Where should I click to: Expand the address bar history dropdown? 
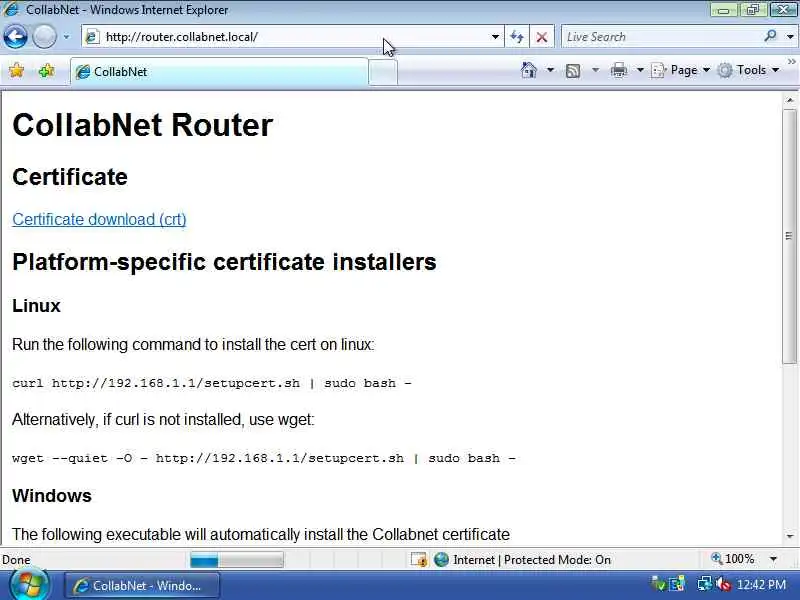pyautogui.click(x=495, y=37)
